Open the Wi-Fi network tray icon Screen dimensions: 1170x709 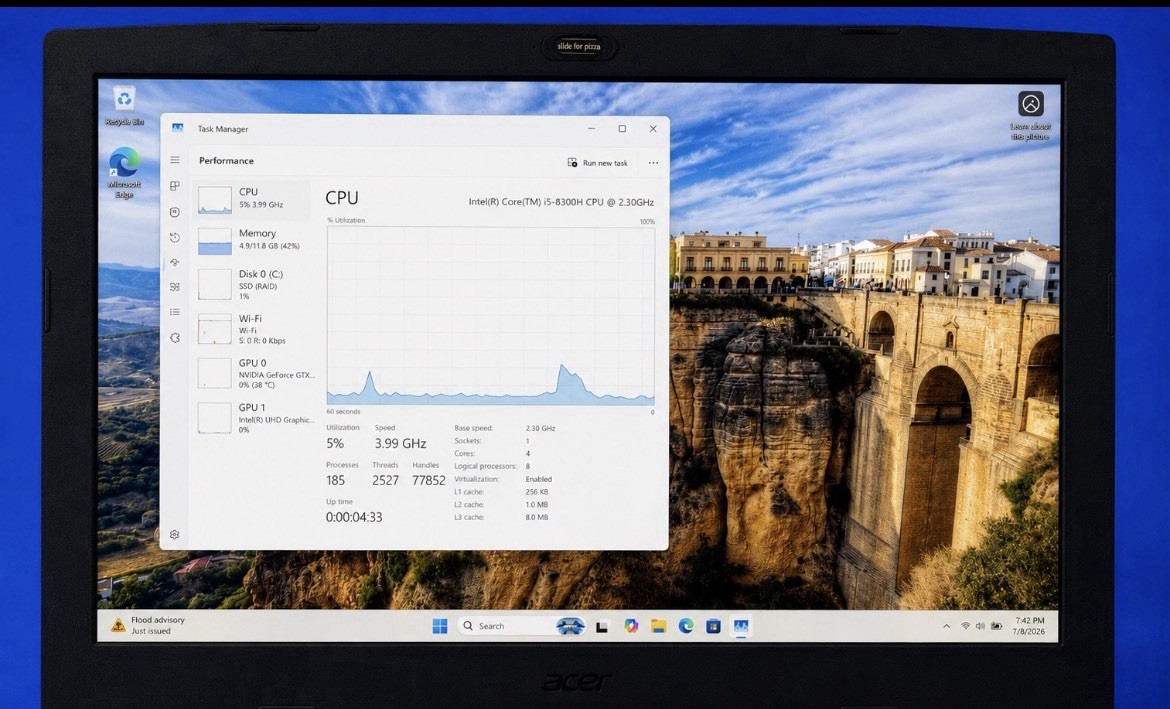click(966, 625)
